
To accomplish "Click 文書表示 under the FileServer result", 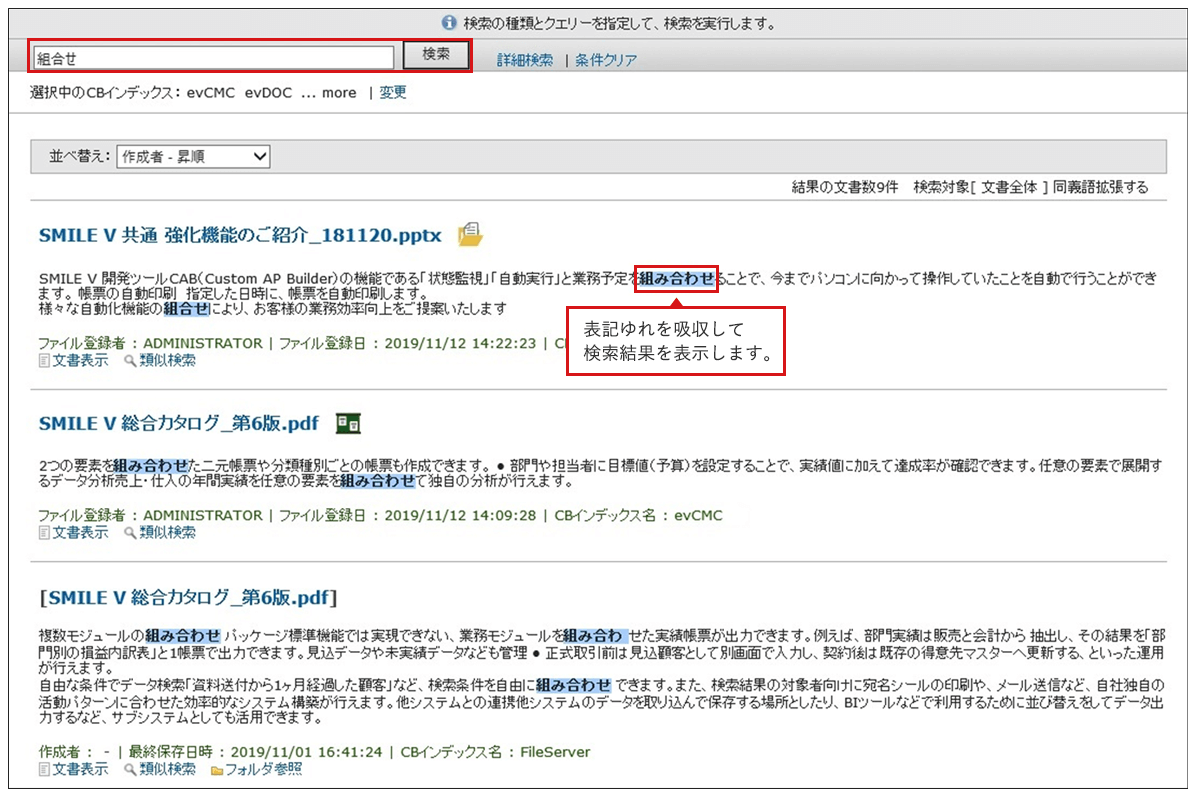I will [x=80, y=769].
